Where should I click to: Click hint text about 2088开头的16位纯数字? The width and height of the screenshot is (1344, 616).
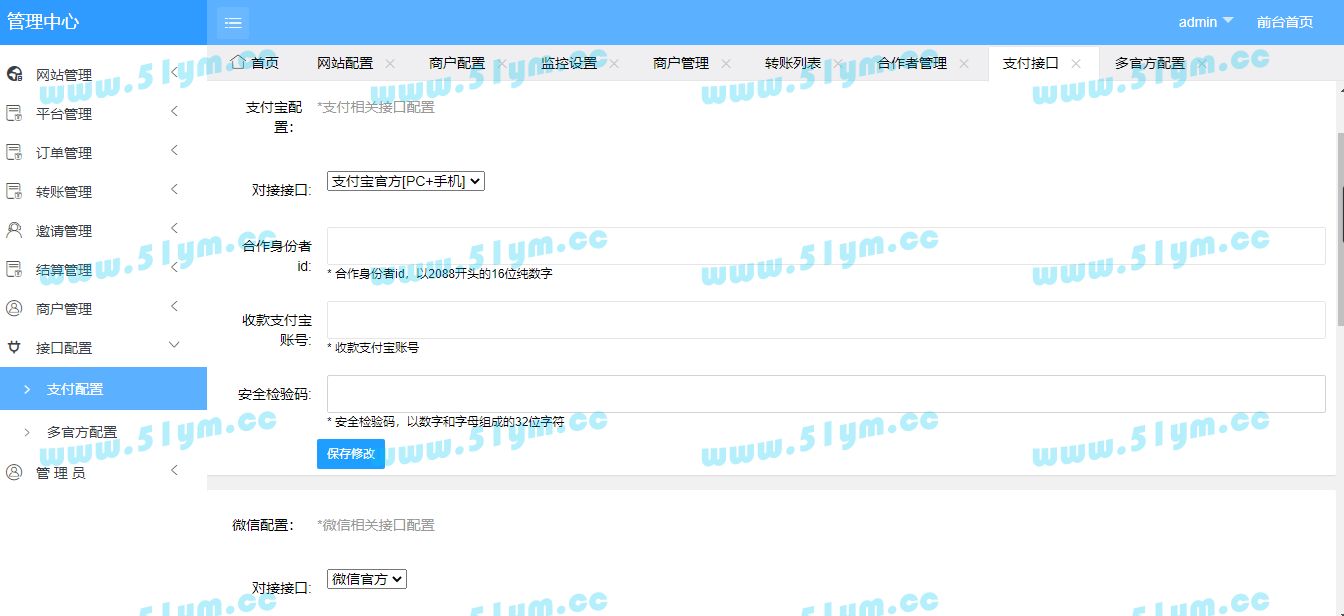(440, 273)
